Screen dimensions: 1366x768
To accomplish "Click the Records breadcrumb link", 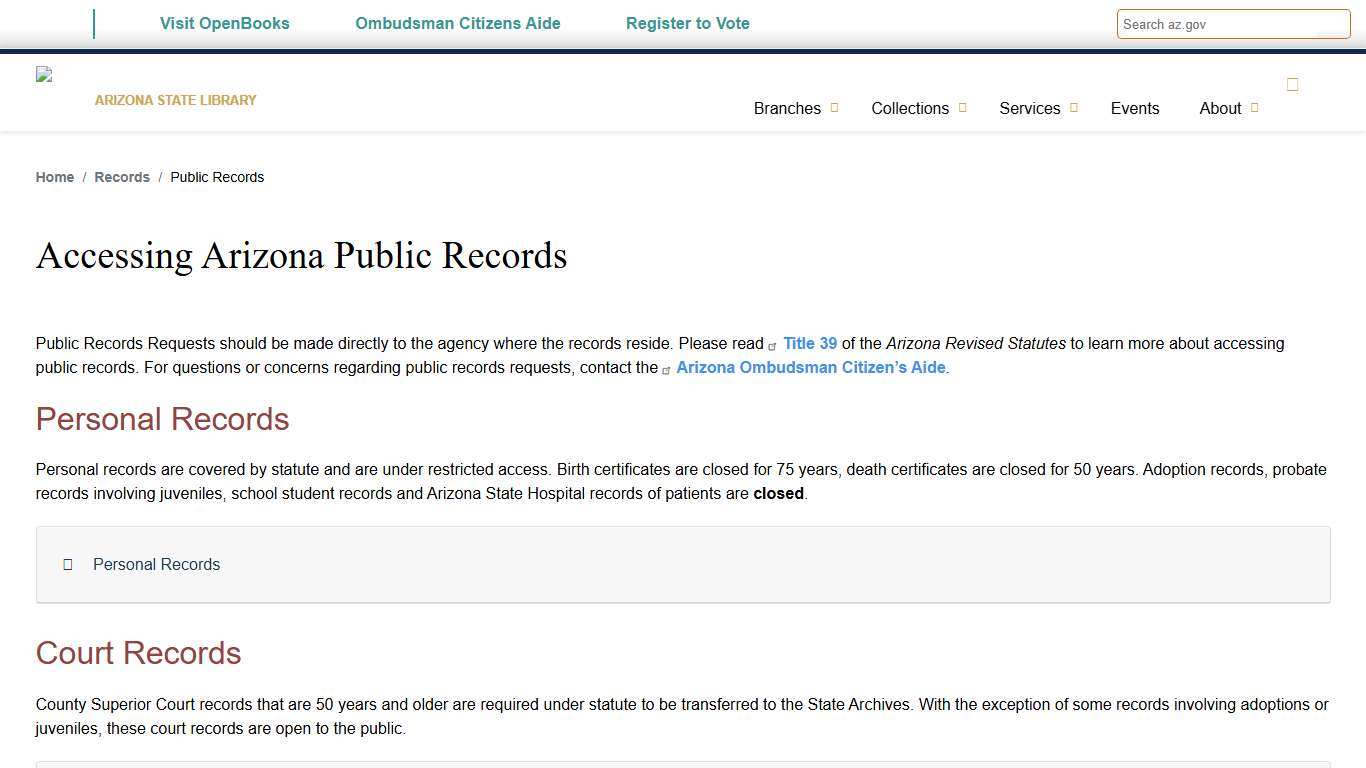I will [121, 177].
